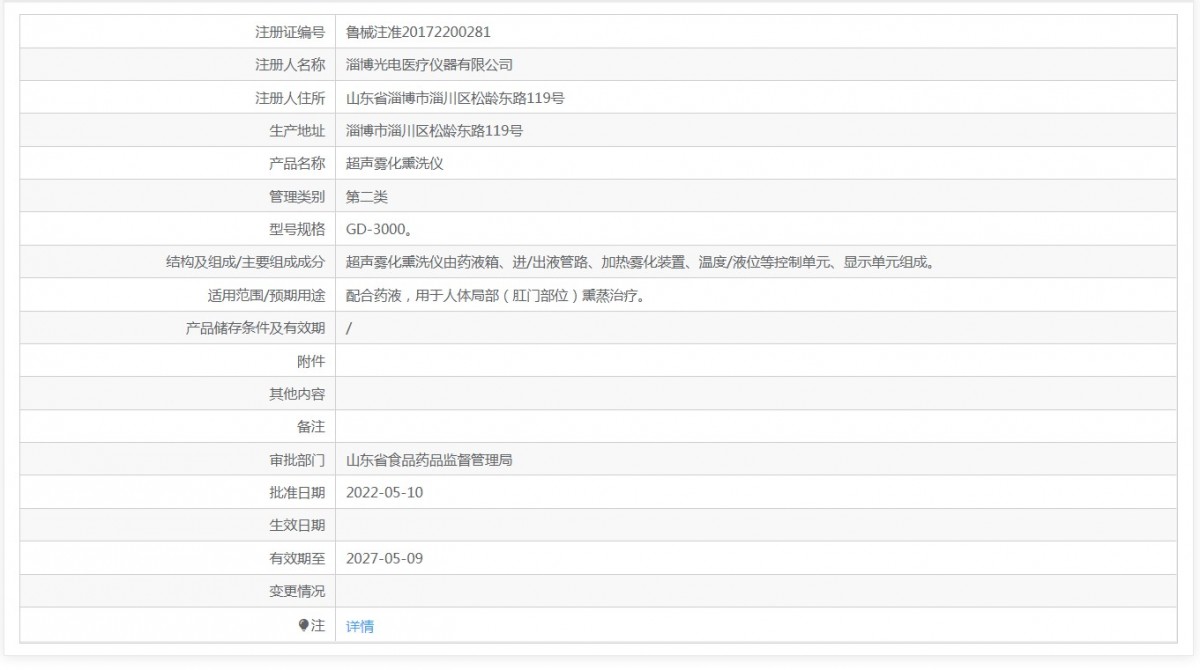The height and width of the screenshot is (670, 1200).
Task: Select address 山东省淄博市淄川区松龄东路119号
Action: coord(456,98)
